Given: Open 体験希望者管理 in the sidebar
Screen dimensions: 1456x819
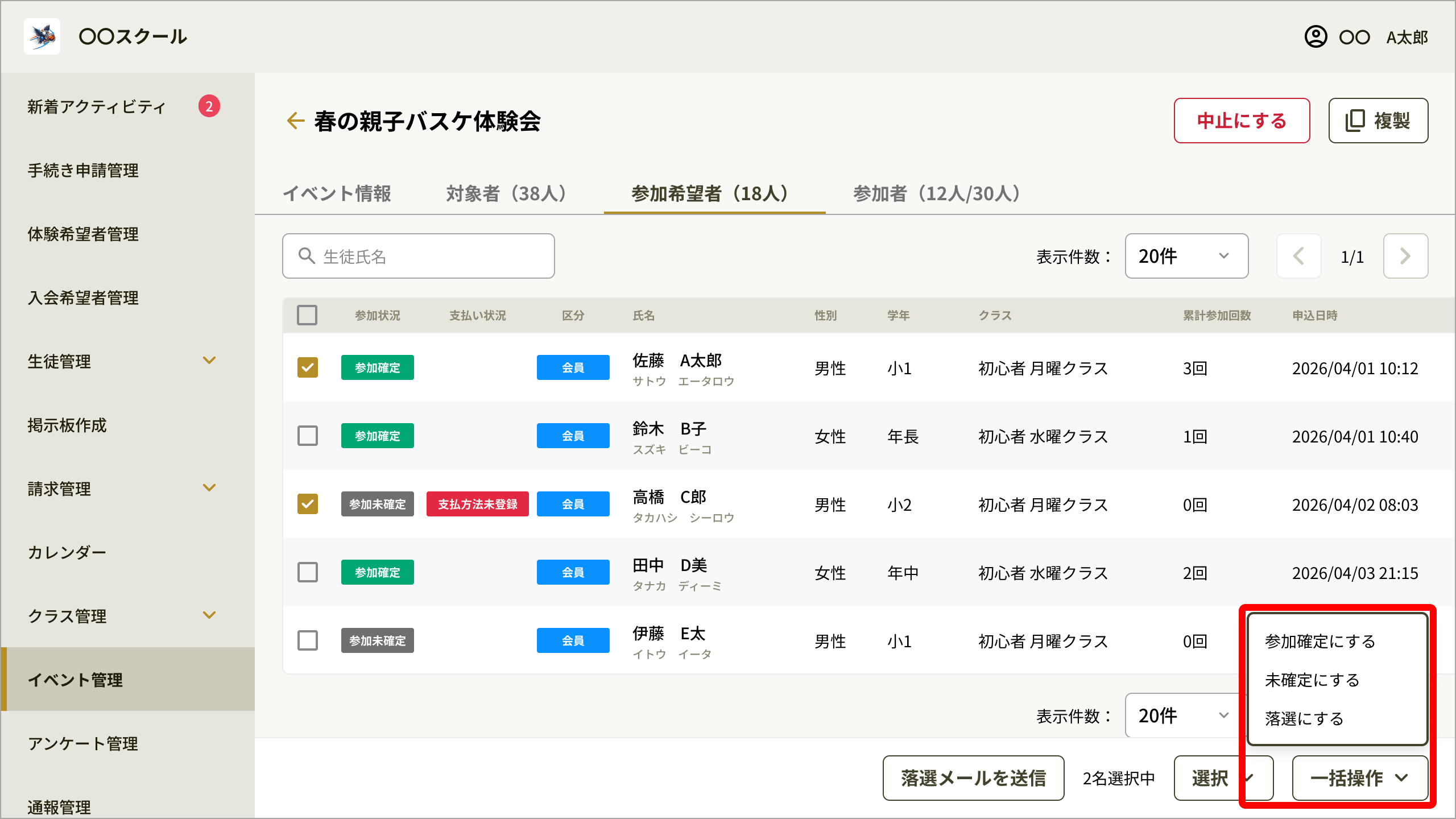Looking at the screenshot, I should [83, 234].
